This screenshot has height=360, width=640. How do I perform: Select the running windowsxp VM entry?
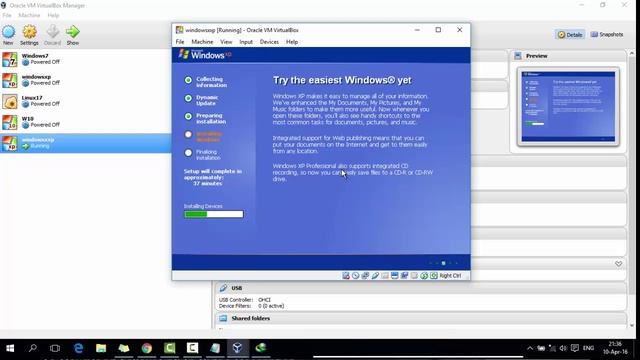pos(85,143)
